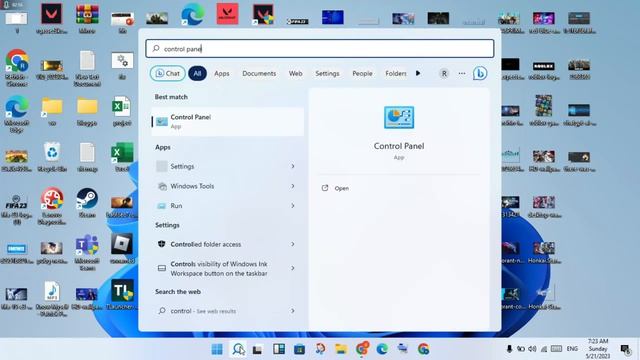Expand the Windows Ink Workspace setting chevron
The width and height of the screenshot is (640, 360).
coord(293,269)
